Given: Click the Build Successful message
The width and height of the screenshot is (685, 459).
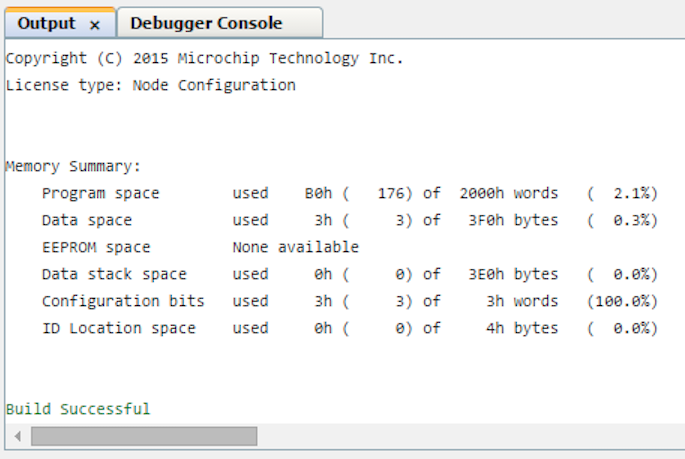Looking at the screenshot, I should click(x=78, y=409).
